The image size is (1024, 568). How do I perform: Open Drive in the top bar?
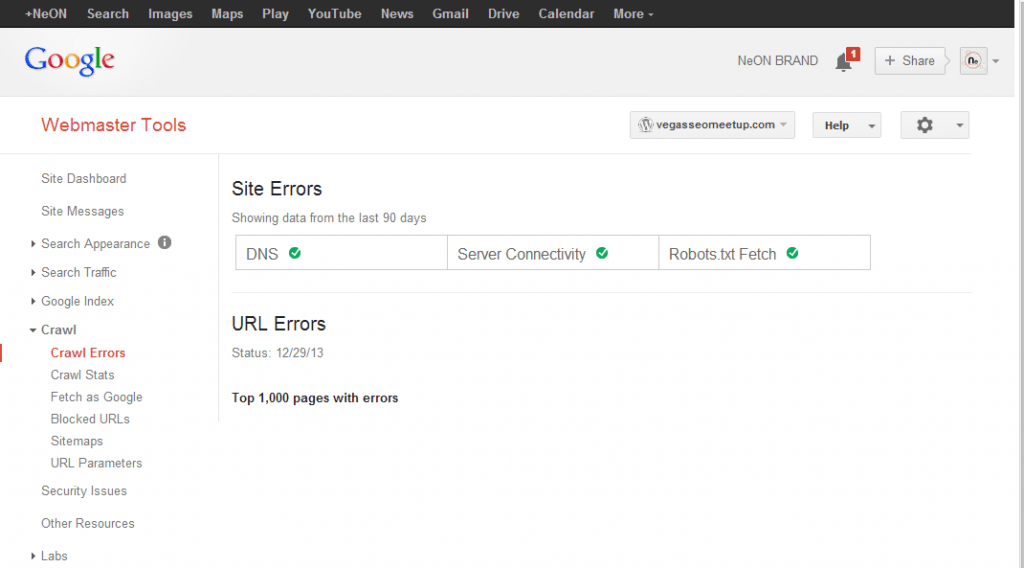[504, 14]
